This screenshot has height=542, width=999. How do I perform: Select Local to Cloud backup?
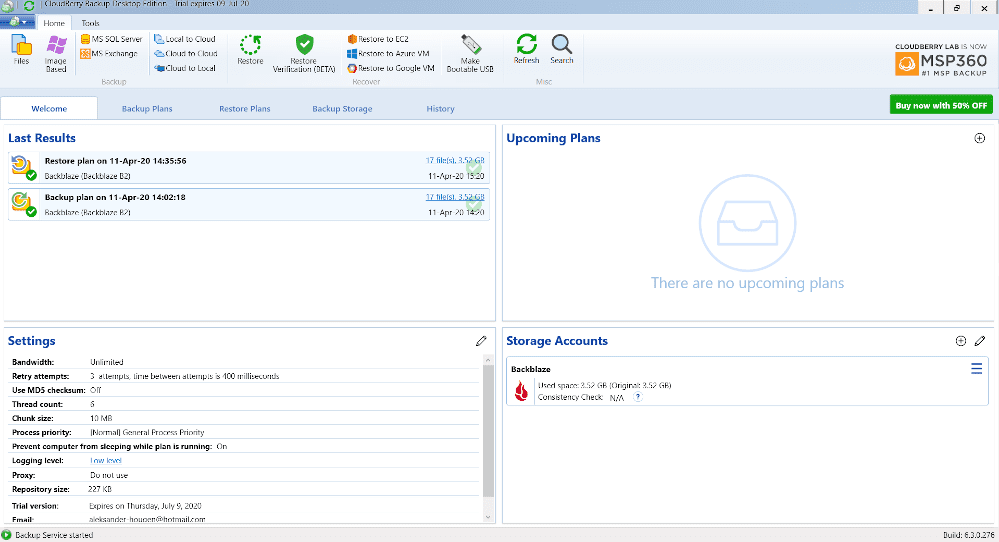tap(185, 39)
